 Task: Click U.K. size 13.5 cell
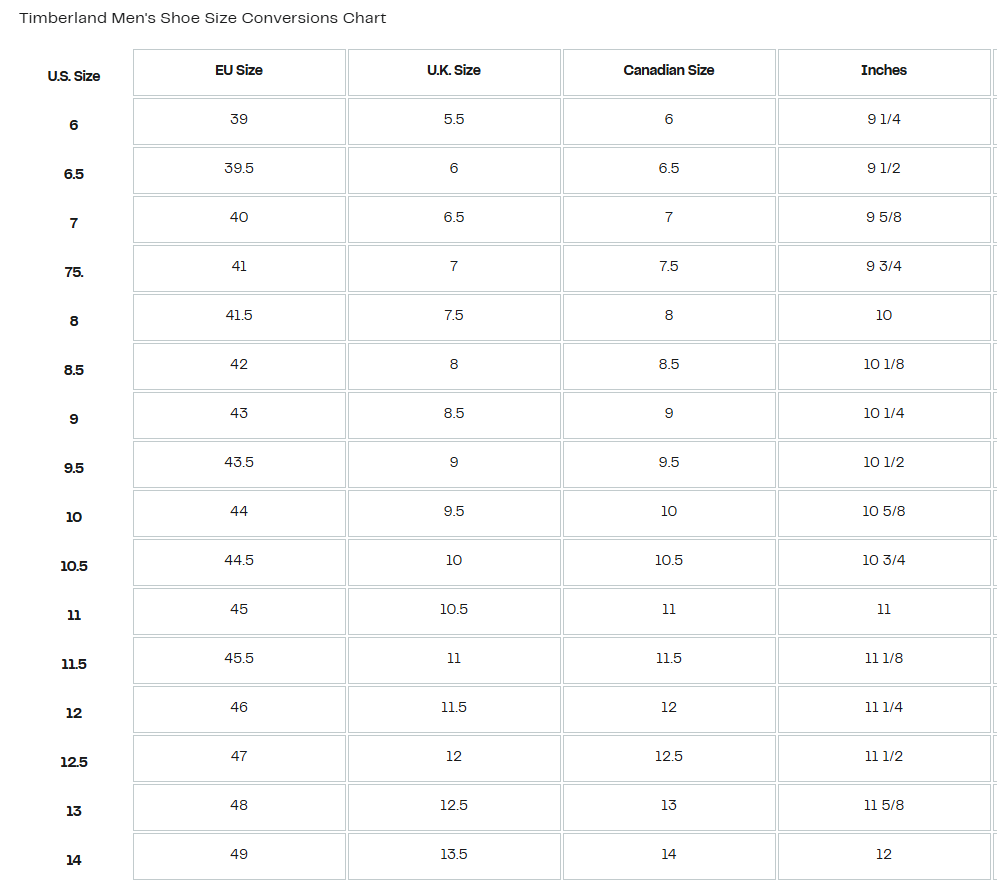tap(454, 855)
